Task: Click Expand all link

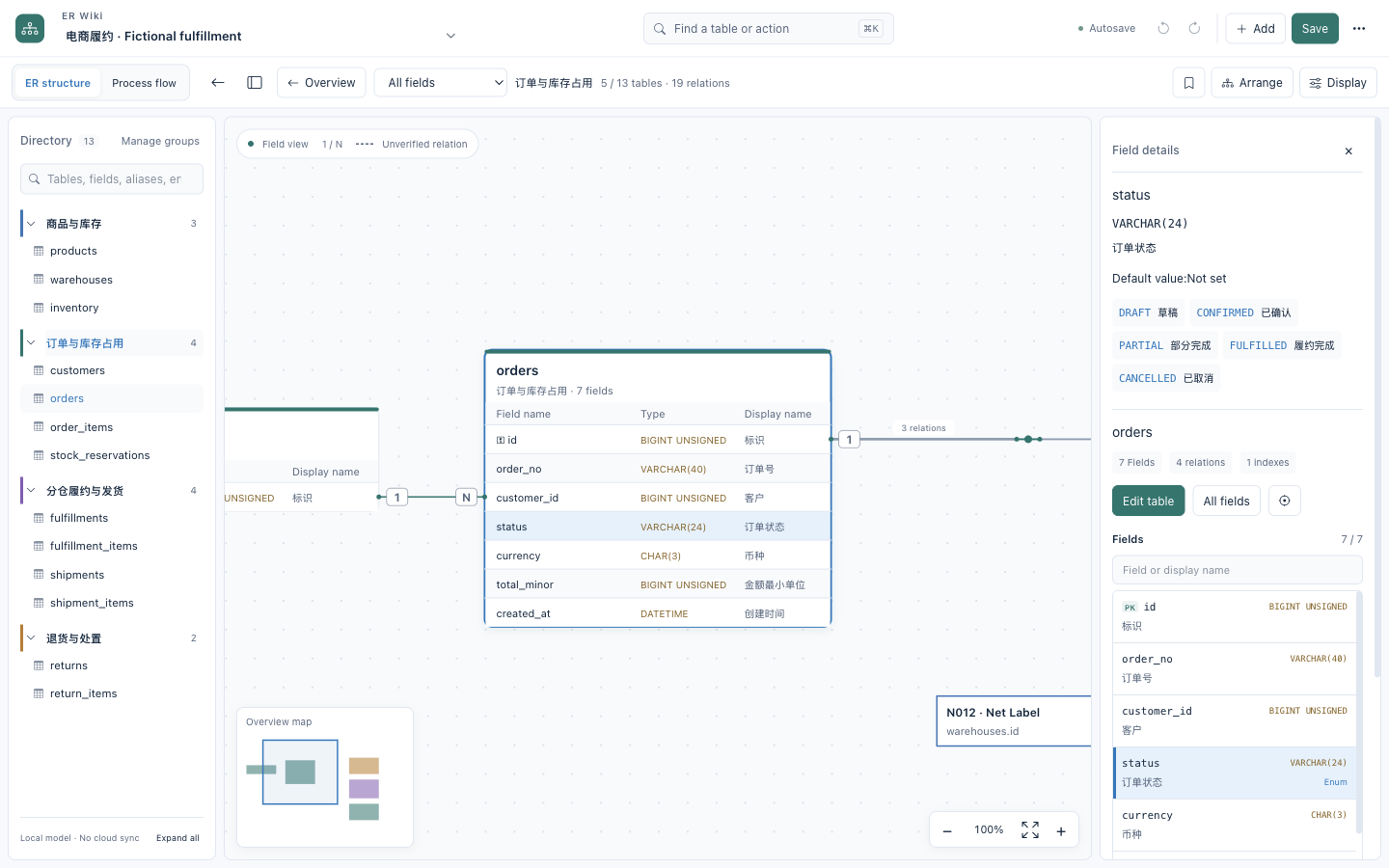Action: click(177, 838)
